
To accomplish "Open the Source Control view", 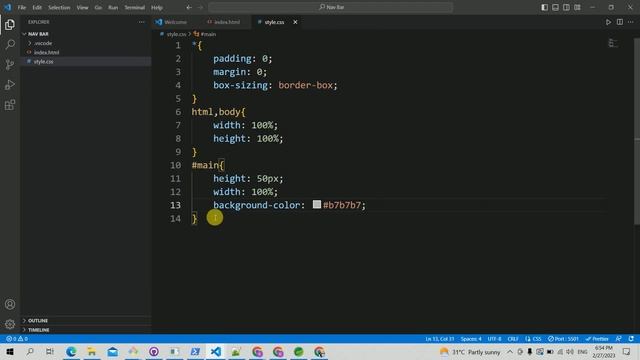I will (x=10, y=64).
